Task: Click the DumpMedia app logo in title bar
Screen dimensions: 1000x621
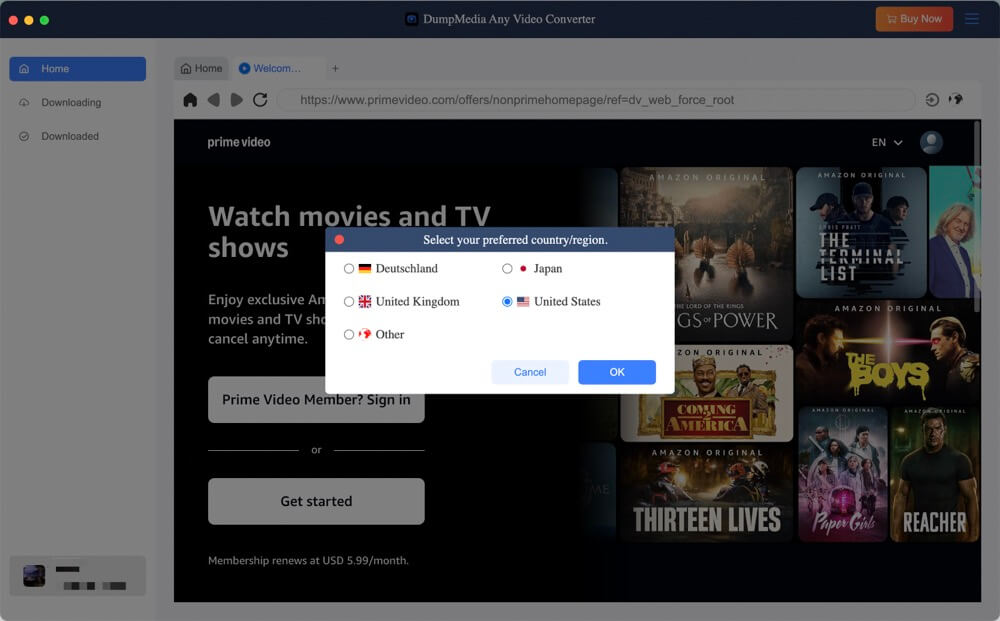Action: (412, 19)
